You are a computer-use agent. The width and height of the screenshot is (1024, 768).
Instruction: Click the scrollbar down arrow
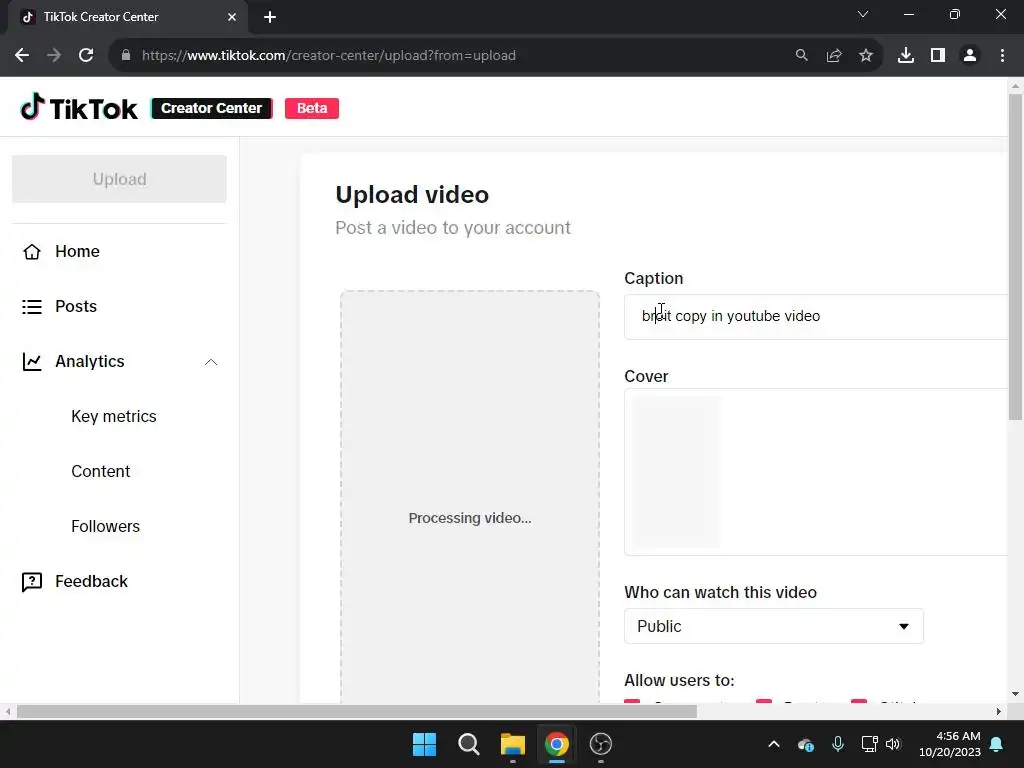(1015, 694)
